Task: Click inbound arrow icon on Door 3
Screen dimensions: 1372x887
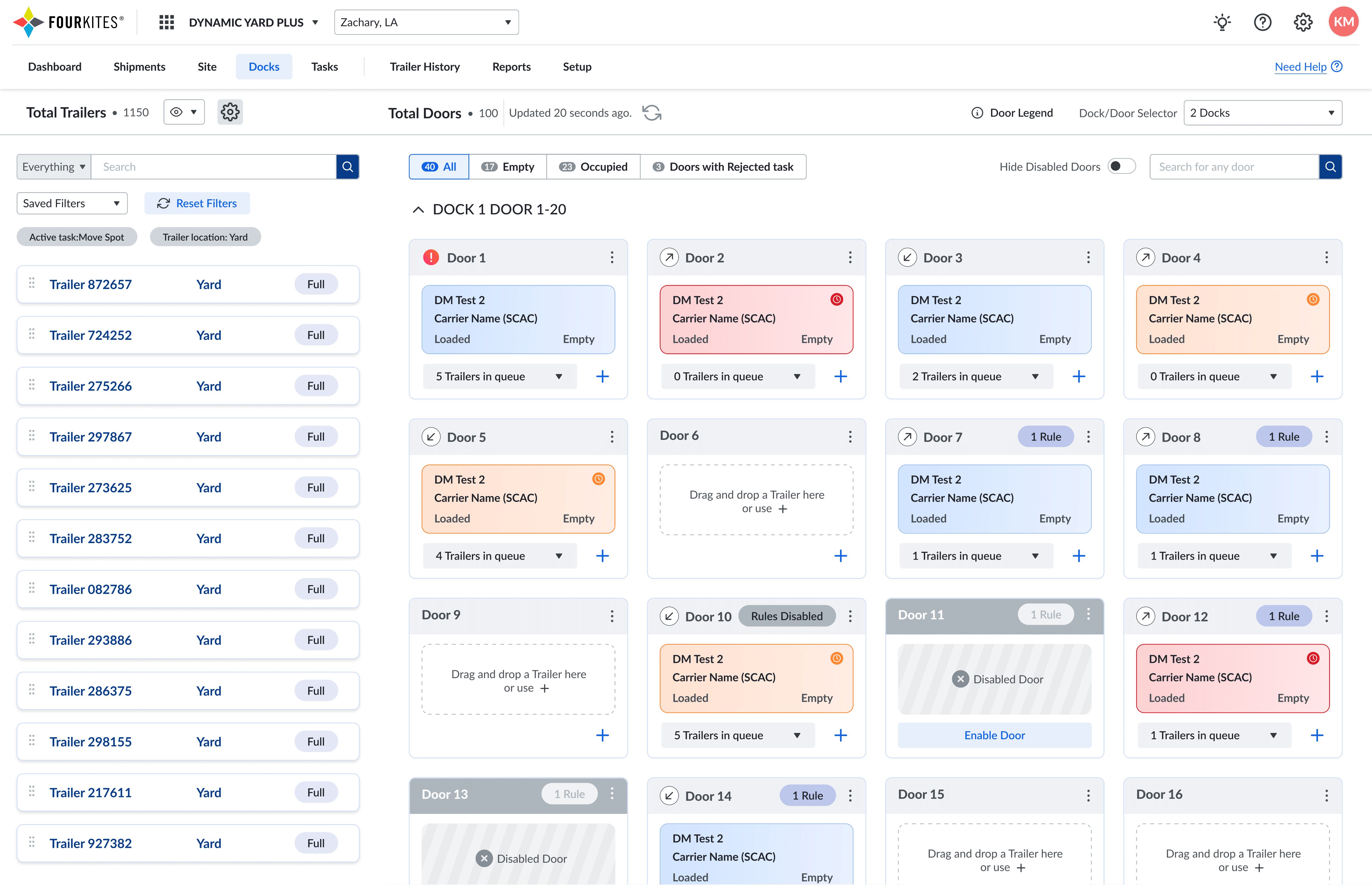Action: (x=907, y=258)
